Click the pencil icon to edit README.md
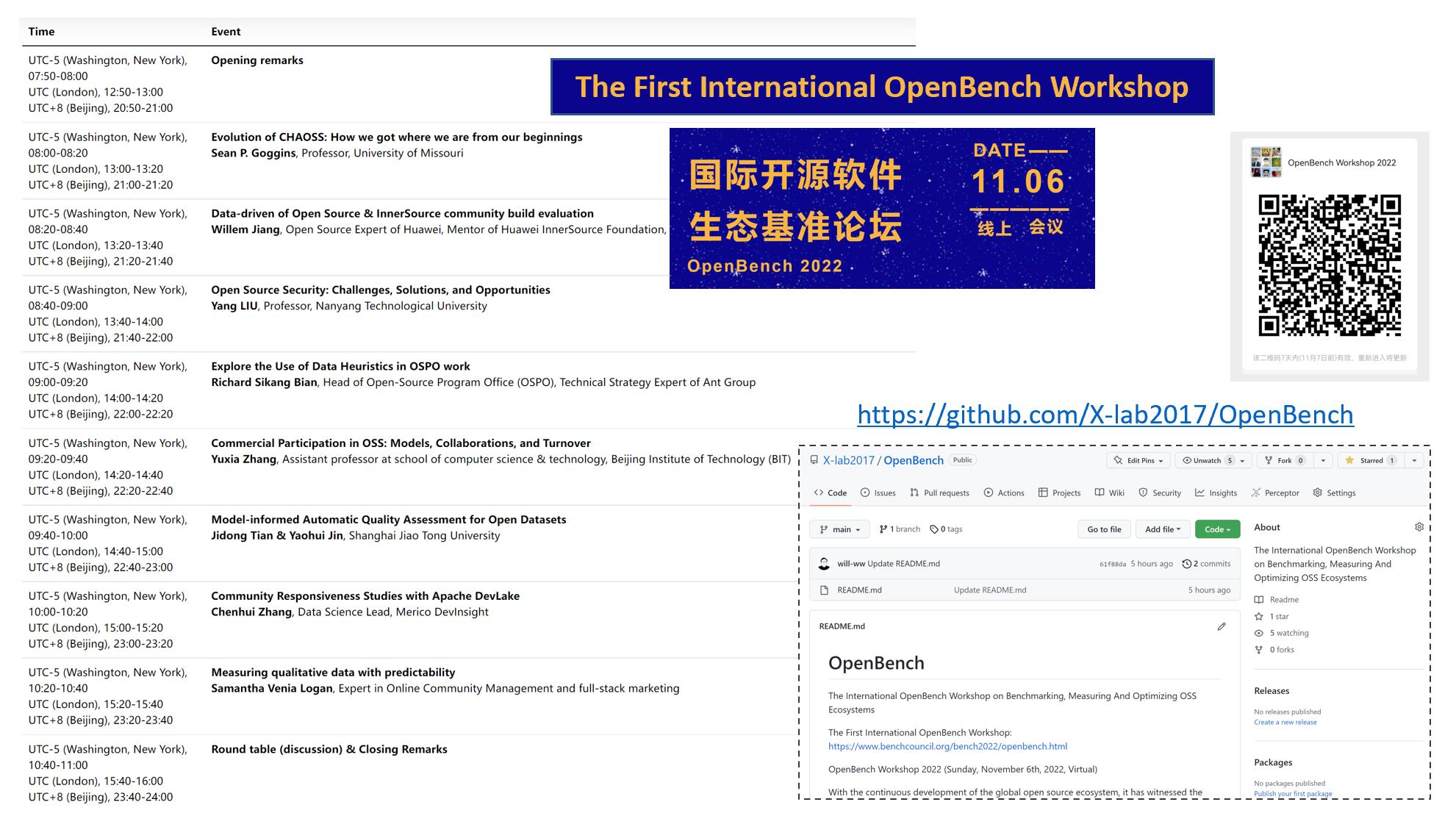The image size is (1456, 827). (x=1222, y=626)
